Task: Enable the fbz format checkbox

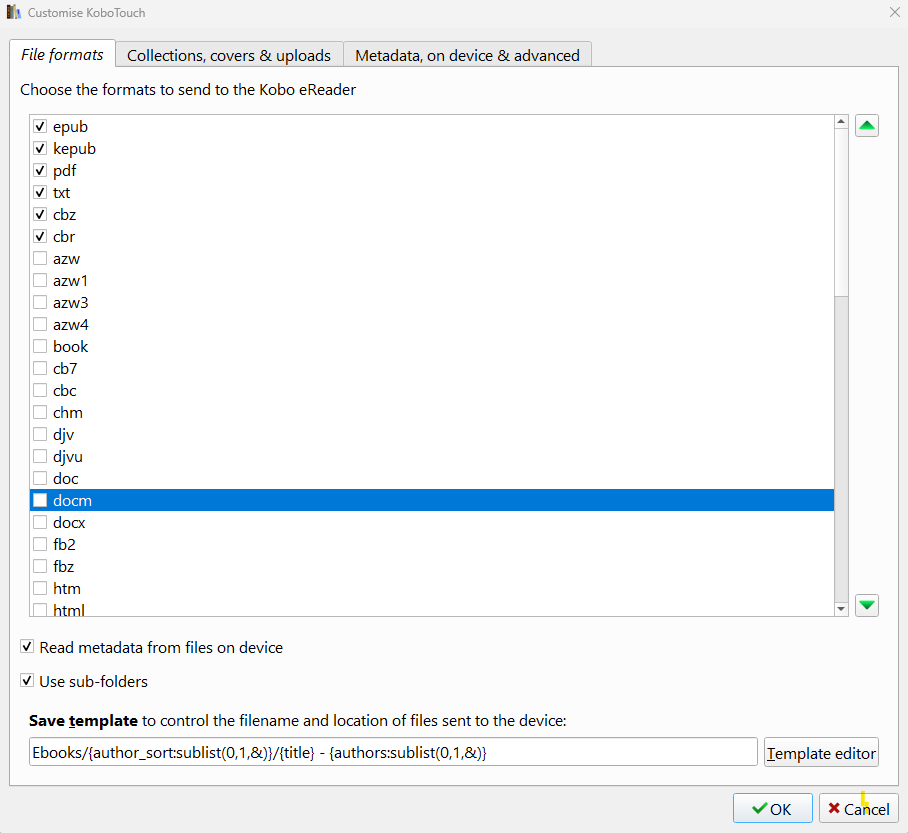Action: pos(40,567)
